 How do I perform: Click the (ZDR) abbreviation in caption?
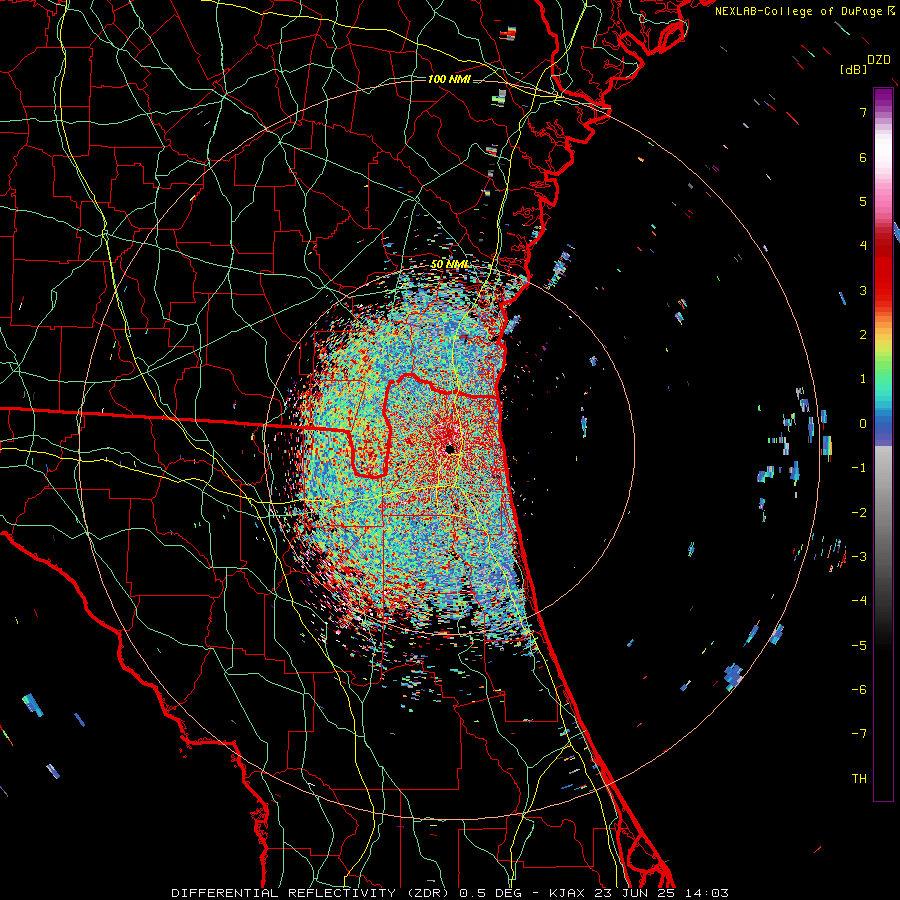click(428, 893)
